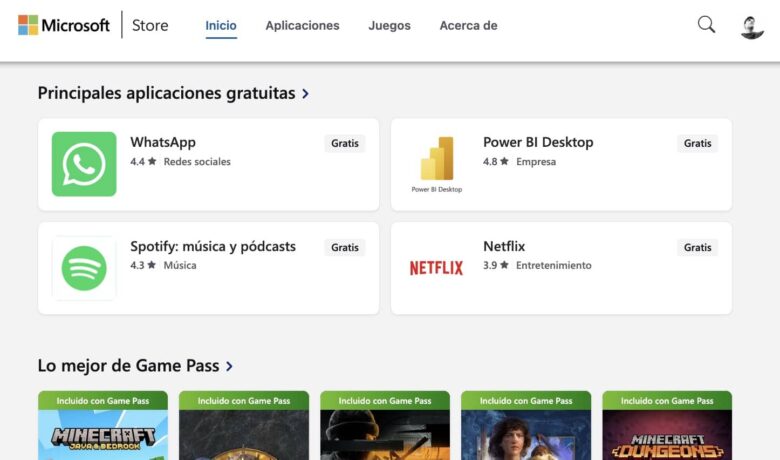Open the WhatsApp app title

pyautogui.click(x=163, y=142)
